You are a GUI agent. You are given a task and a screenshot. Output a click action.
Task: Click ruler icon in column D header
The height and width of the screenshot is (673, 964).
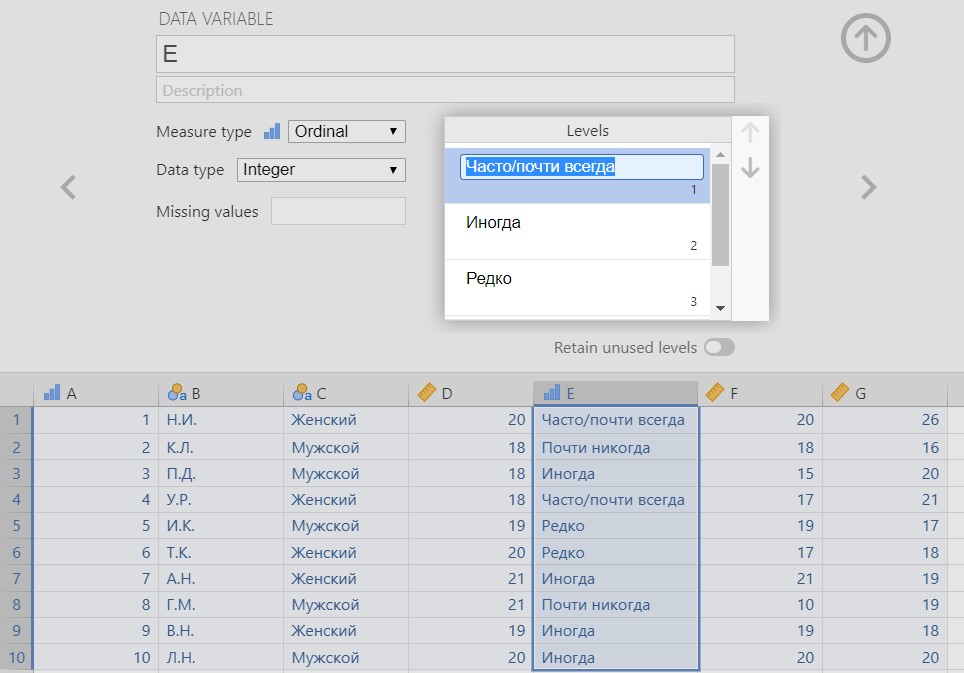[427, 392]
